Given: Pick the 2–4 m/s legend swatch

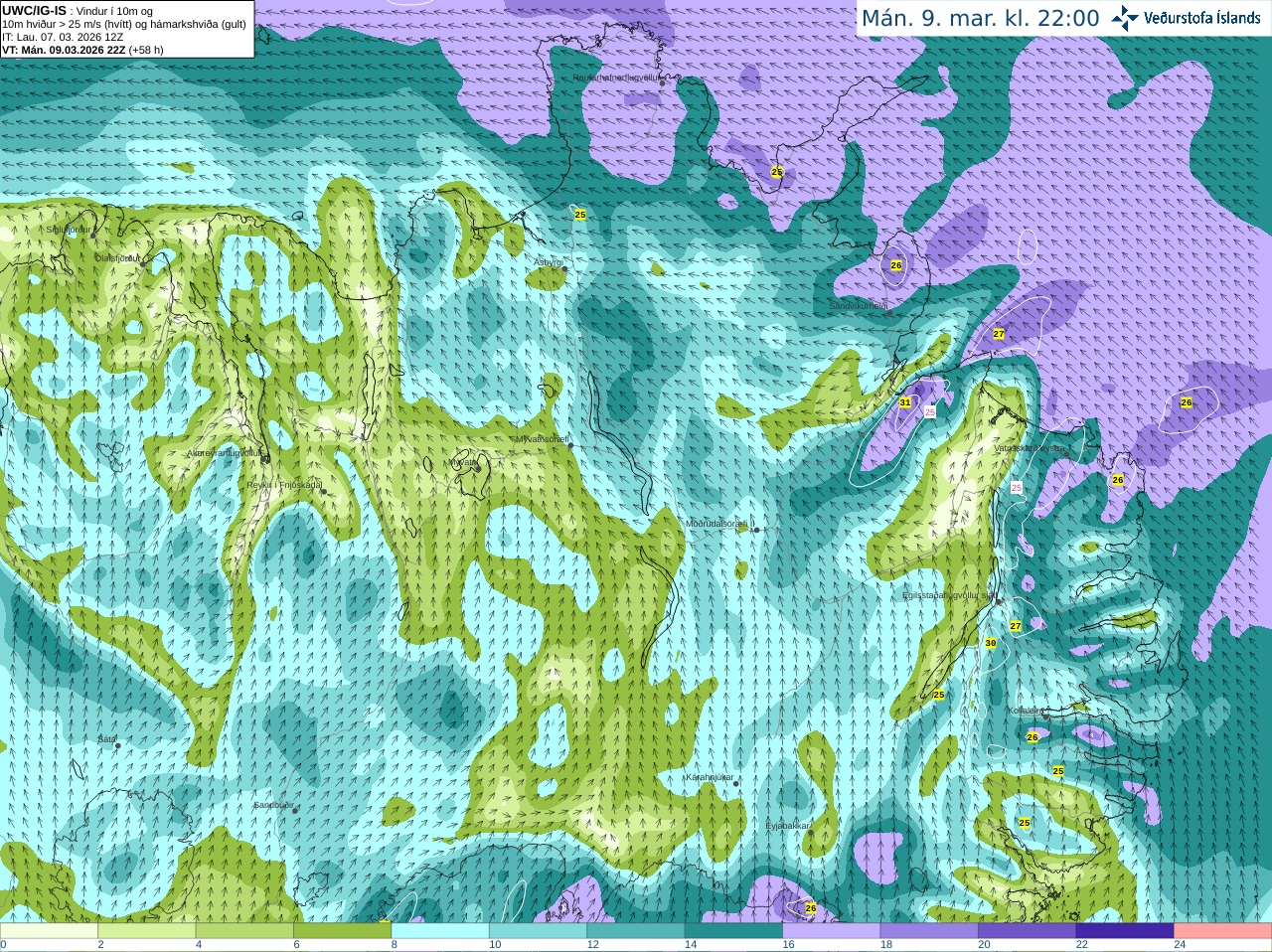Looking at the screenshot, I should point(147,930).
